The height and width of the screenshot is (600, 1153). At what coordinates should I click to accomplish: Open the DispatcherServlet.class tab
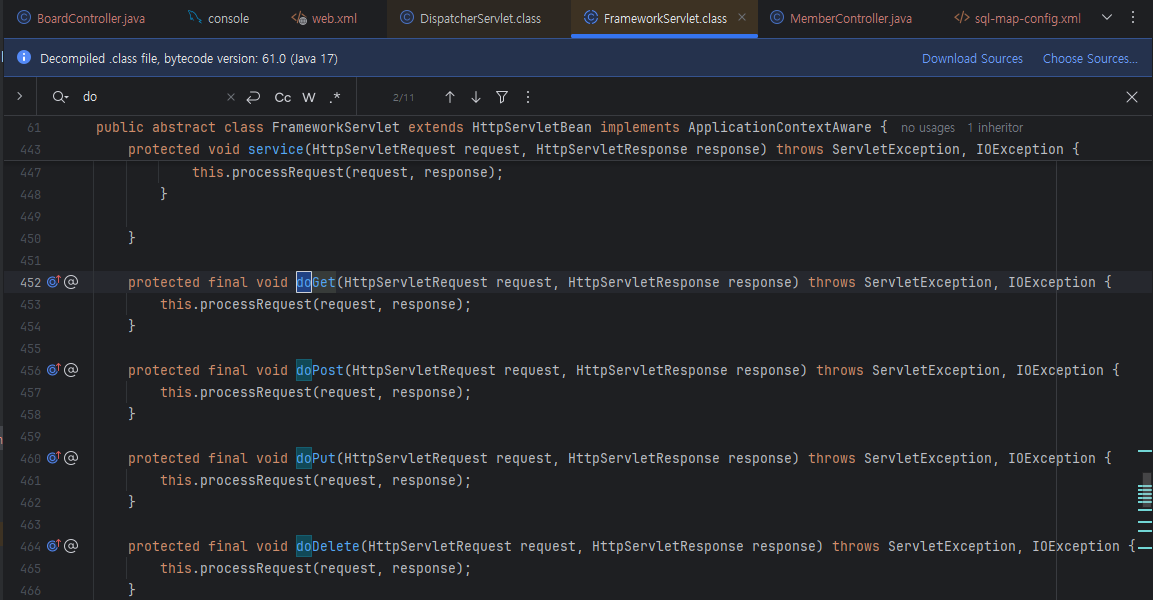(471, 18)
